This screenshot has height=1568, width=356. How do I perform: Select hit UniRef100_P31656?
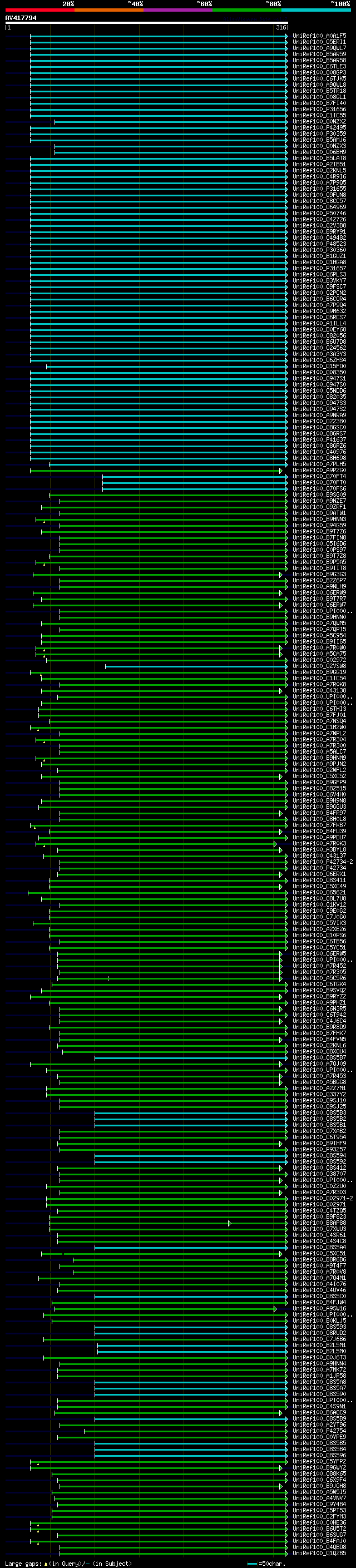[x=319, y=110]
